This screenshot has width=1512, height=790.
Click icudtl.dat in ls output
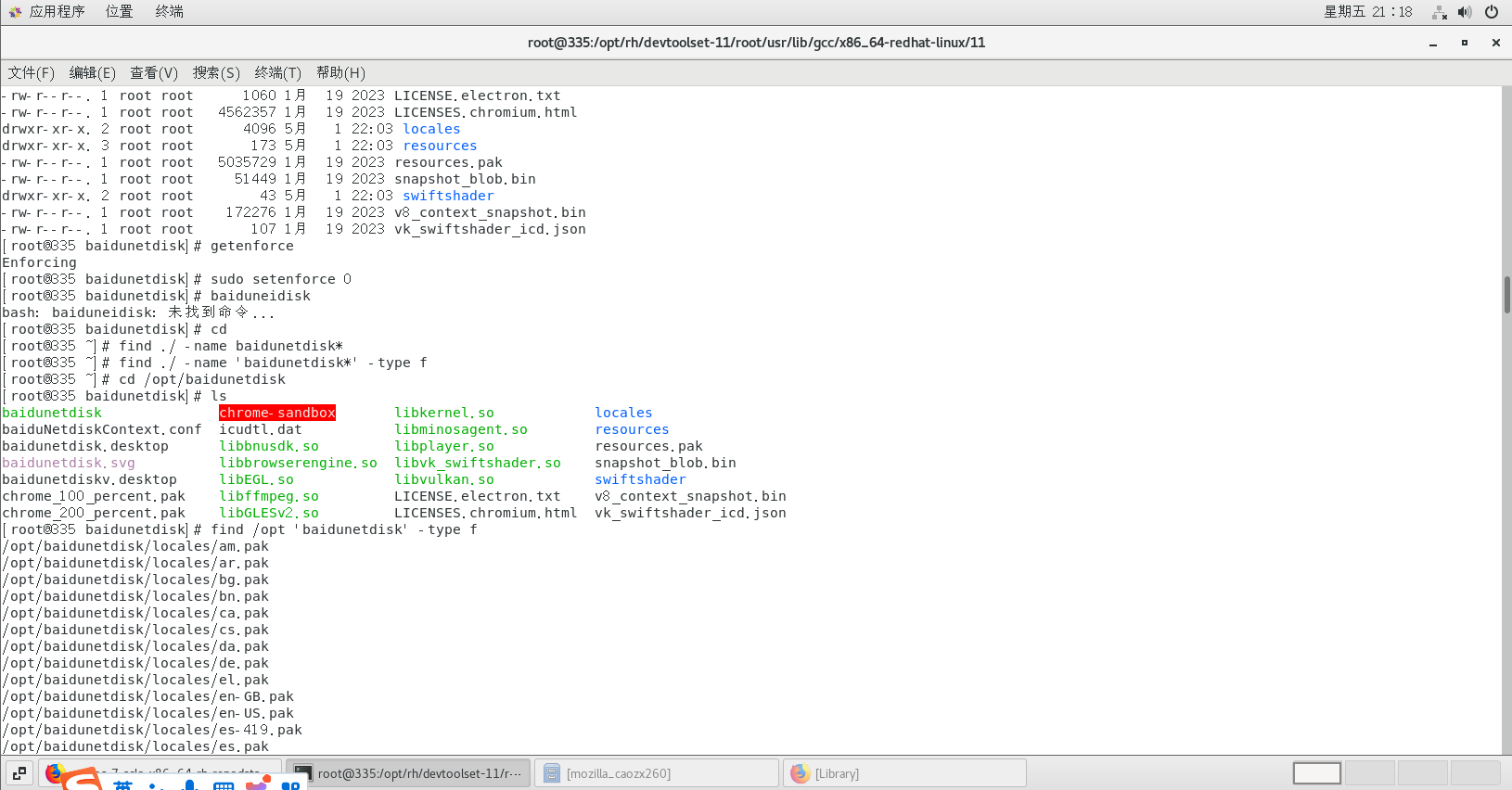click(x=261, y=429)
